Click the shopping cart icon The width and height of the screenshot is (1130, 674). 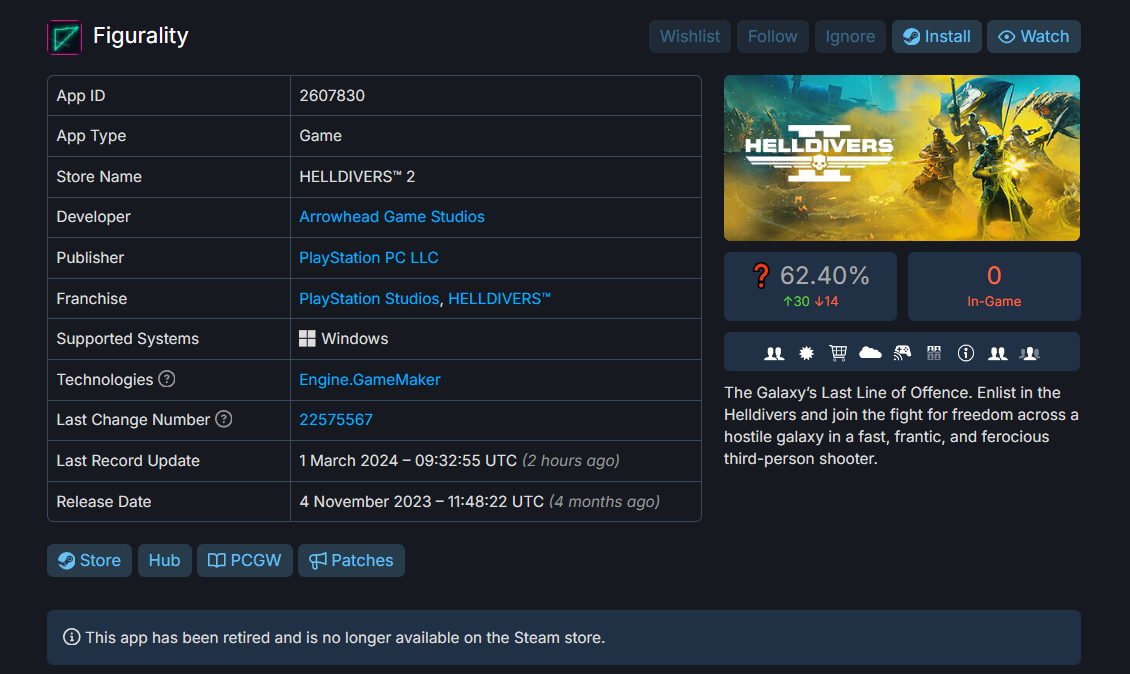838,353
